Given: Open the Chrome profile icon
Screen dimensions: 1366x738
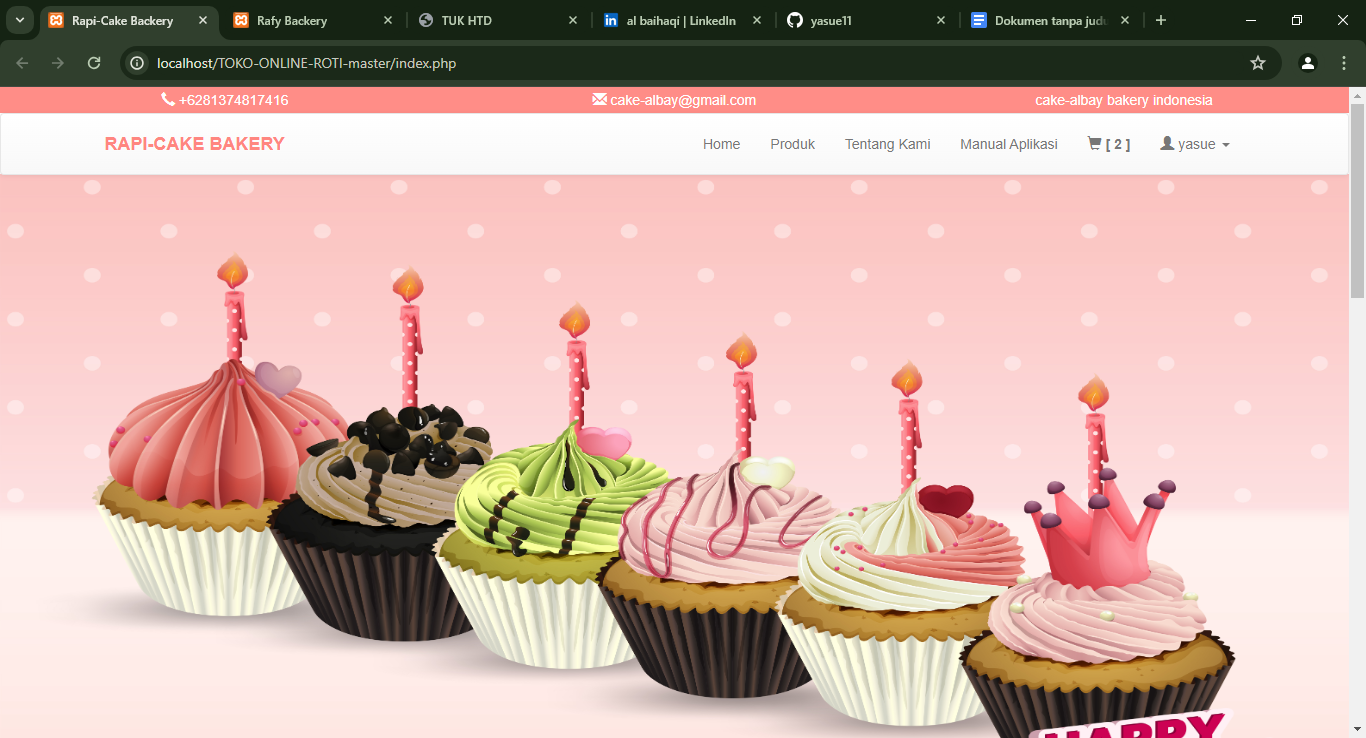Looking at the screenshot, I should point(1308,63).
